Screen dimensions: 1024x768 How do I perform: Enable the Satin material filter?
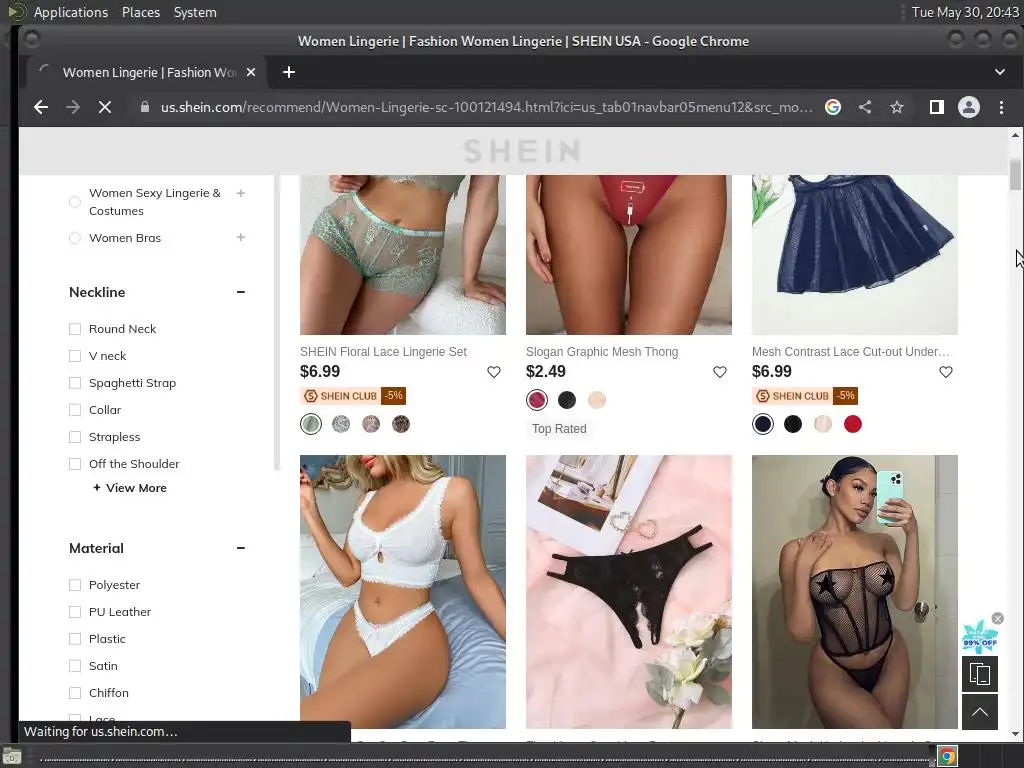[75, 666]
